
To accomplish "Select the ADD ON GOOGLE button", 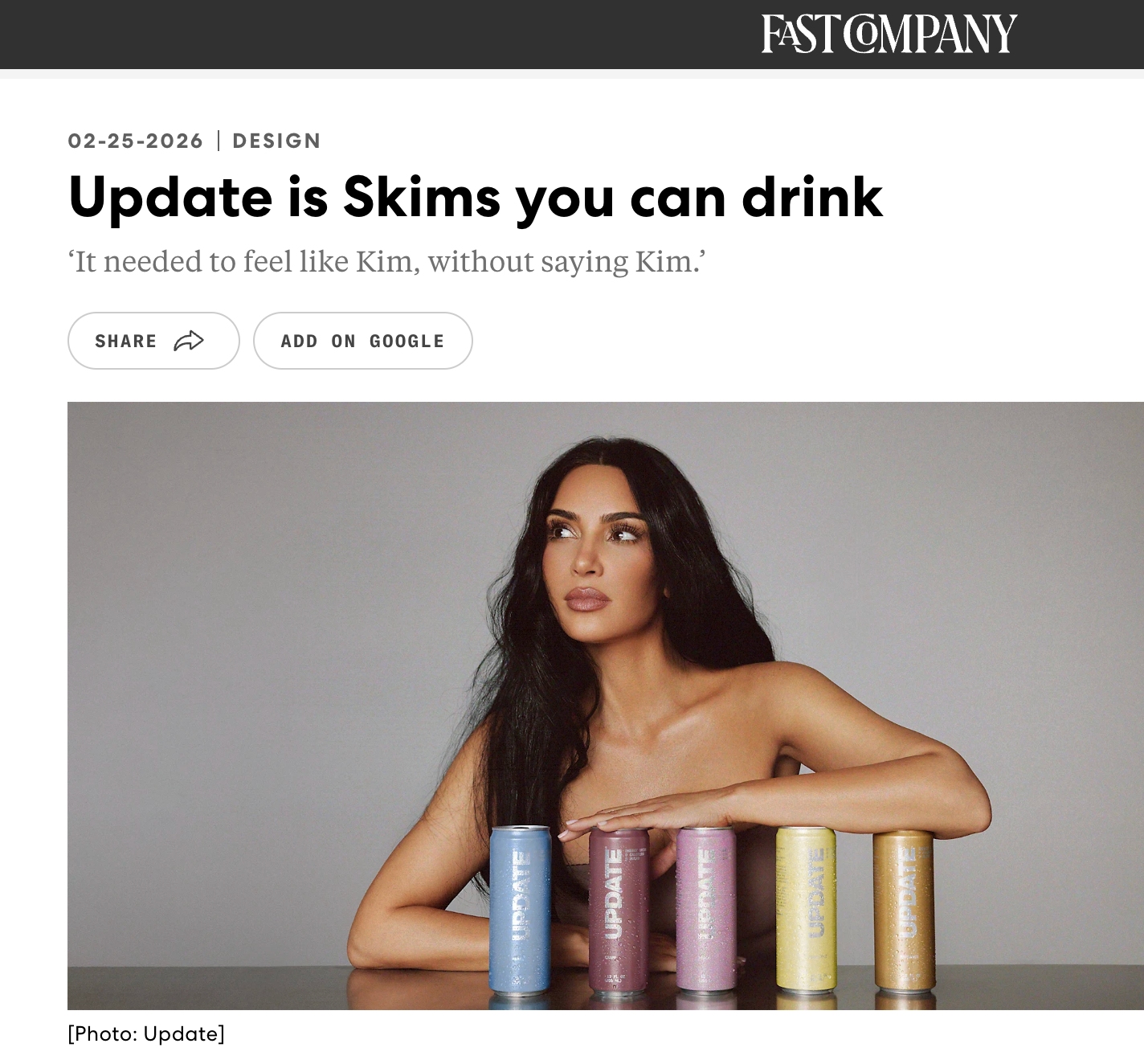I will tap(363, 341).
